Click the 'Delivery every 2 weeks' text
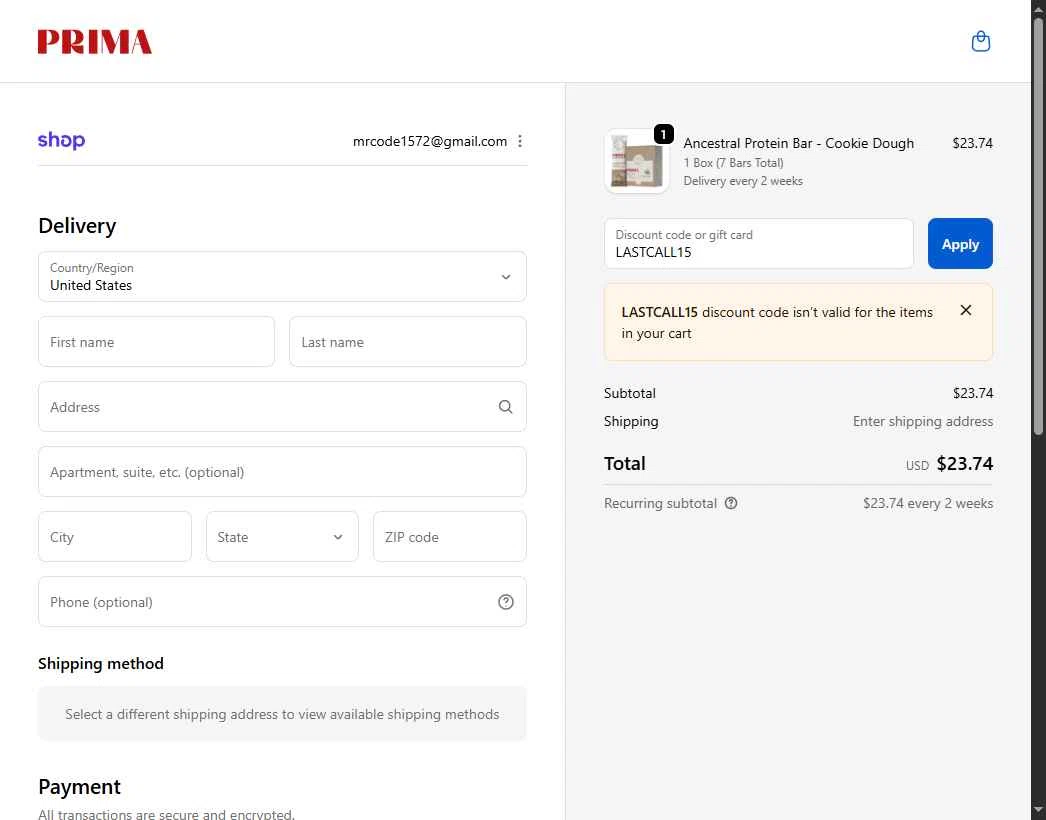Viewport: 1046px width, 820px height. click(x=743, y=181)
